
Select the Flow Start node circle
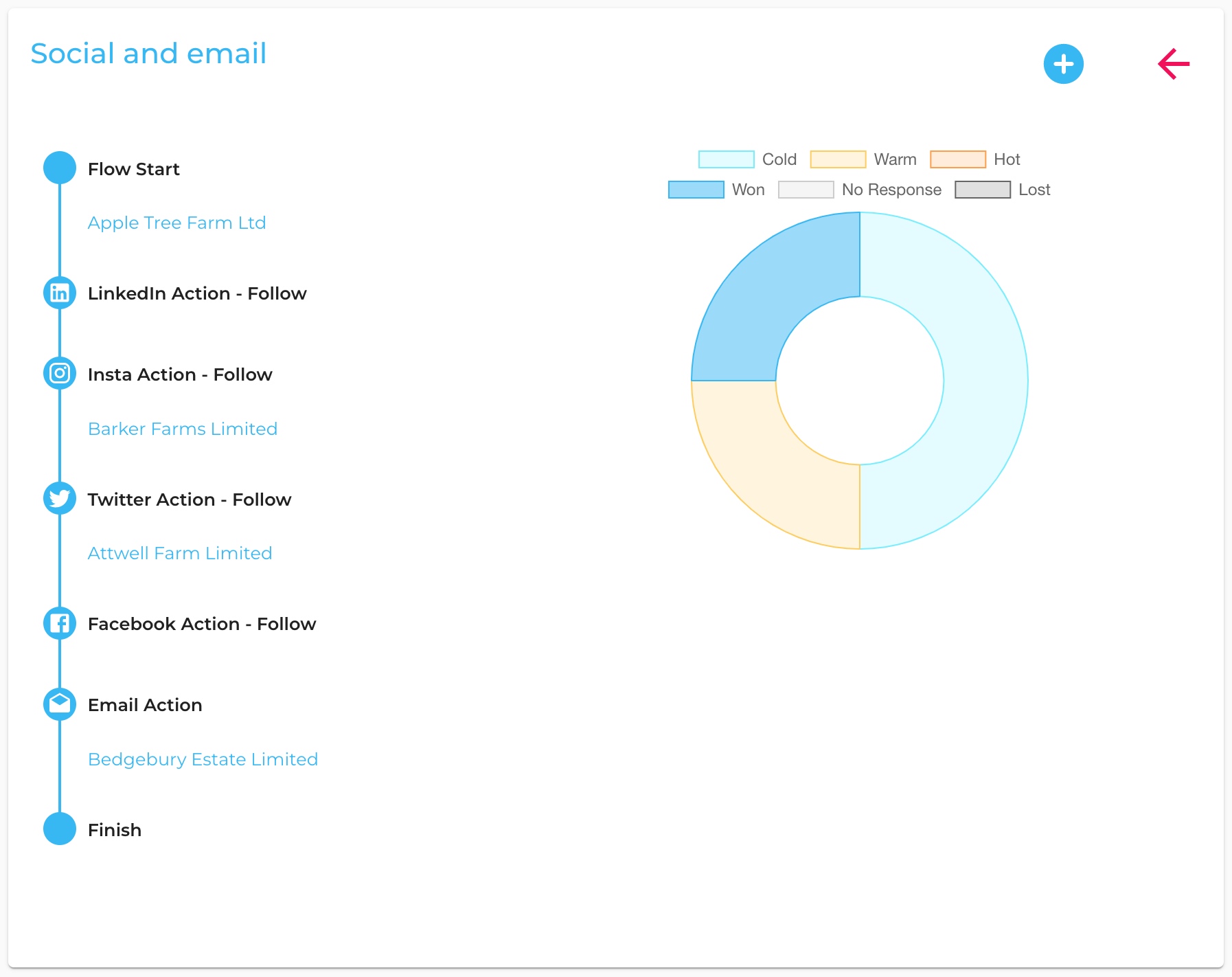pos(60,168)
